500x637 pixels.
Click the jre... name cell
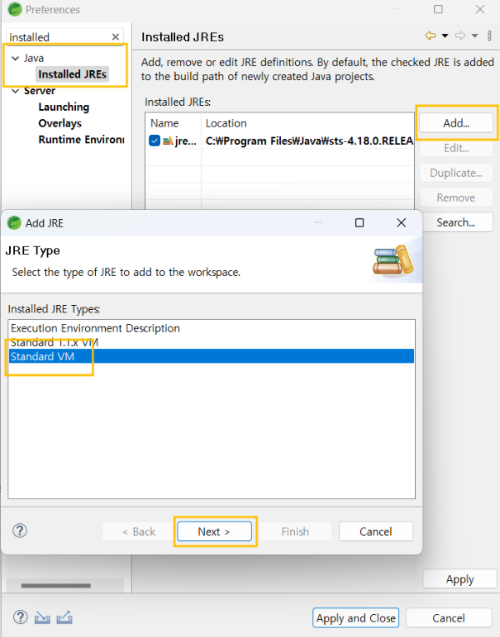pyautogui.click(x=186, y=141)
